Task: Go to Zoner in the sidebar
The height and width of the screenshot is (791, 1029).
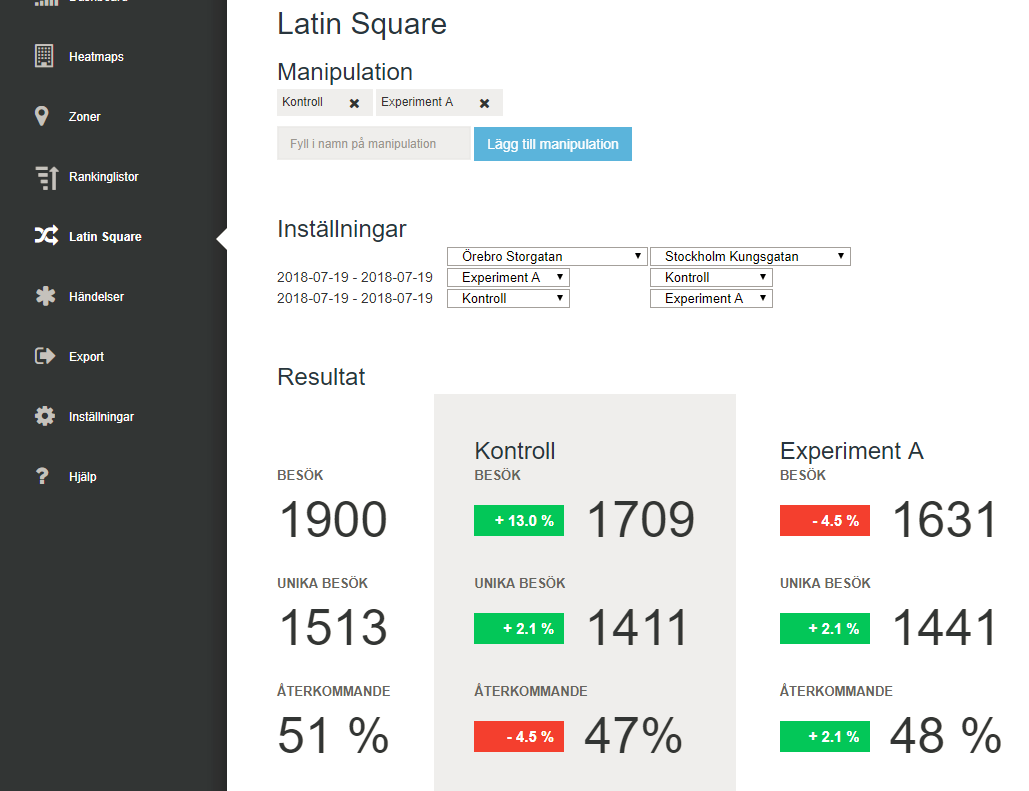Action: [85, 116]
